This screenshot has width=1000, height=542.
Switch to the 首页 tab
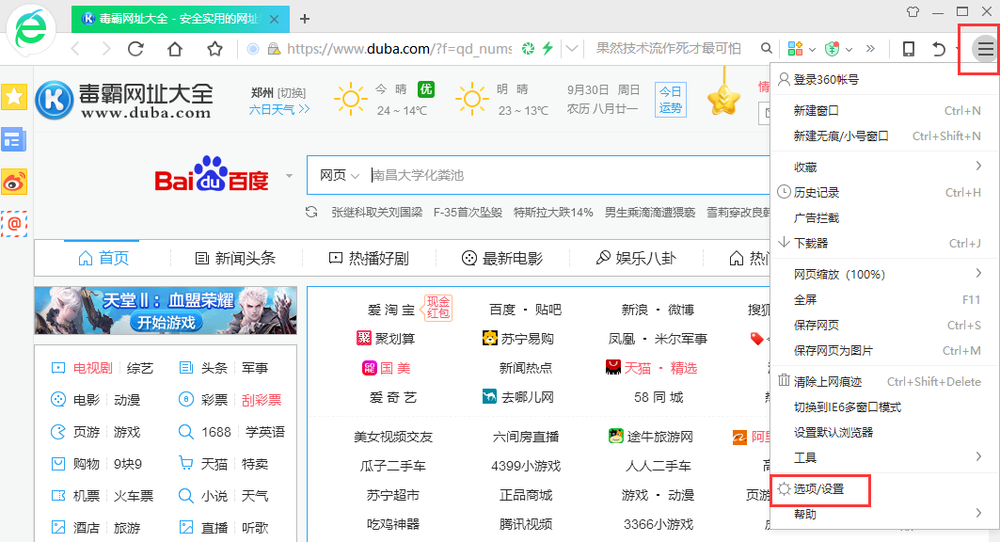(x=103, y=258)
